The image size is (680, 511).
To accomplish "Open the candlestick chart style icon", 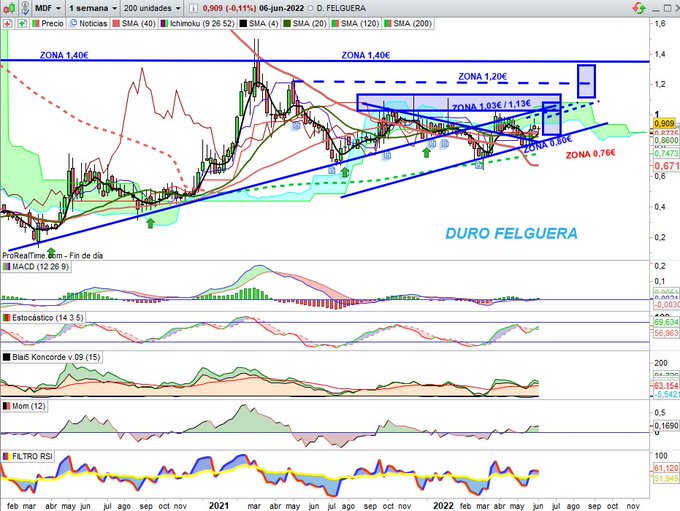I will [10, 8].
